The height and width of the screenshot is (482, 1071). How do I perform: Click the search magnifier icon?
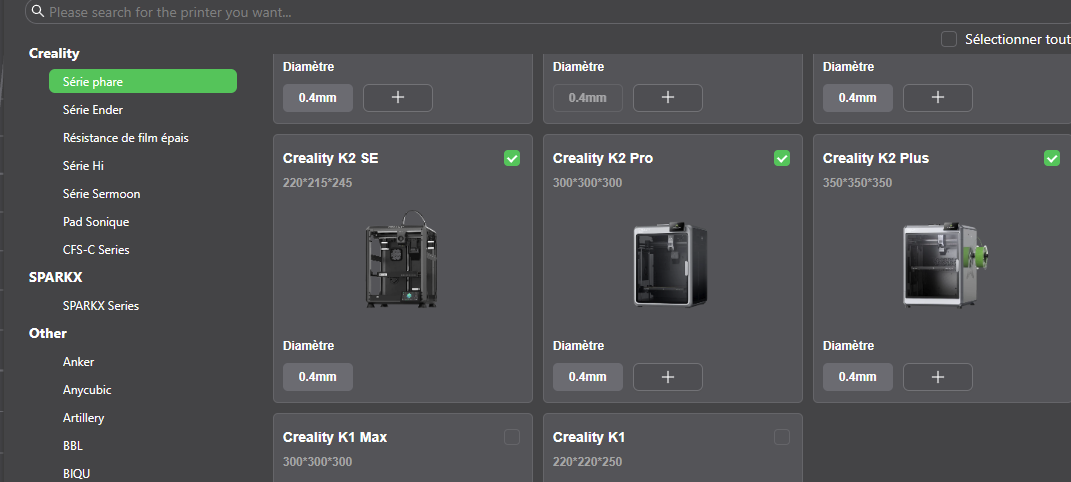(x=38, y=13)
